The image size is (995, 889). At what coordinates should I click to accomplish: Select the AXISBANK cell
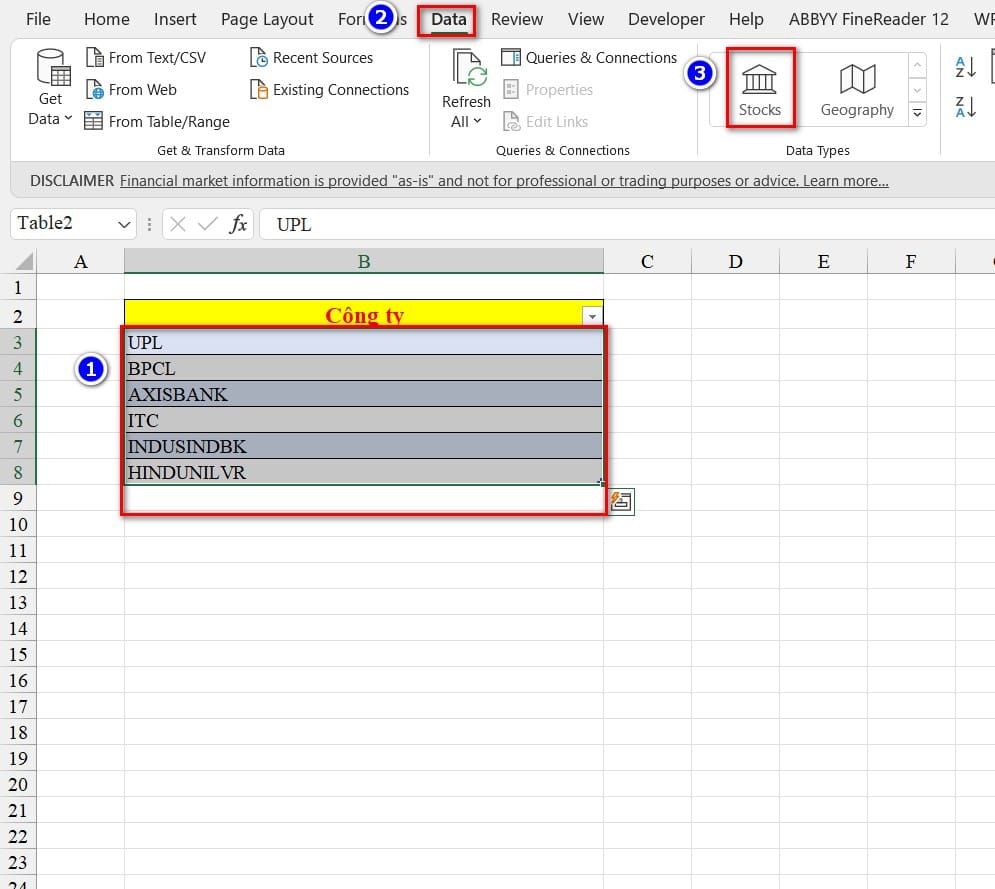pos(364,394)
